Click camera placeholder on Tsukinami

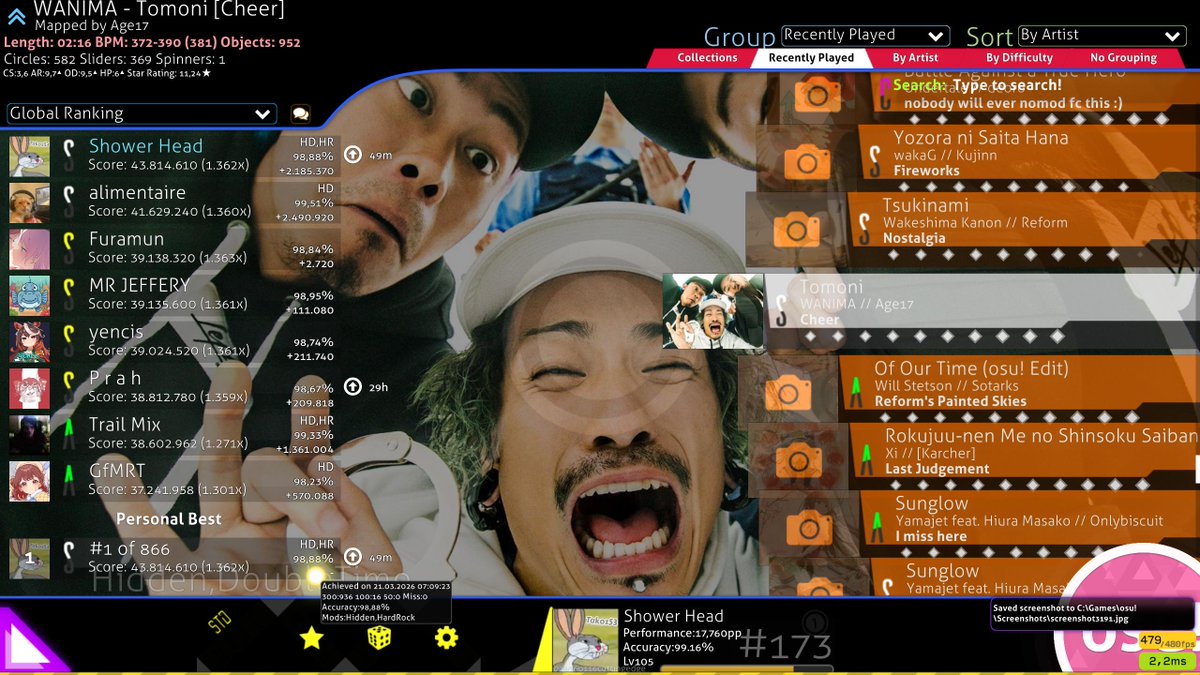coord(796,229)
